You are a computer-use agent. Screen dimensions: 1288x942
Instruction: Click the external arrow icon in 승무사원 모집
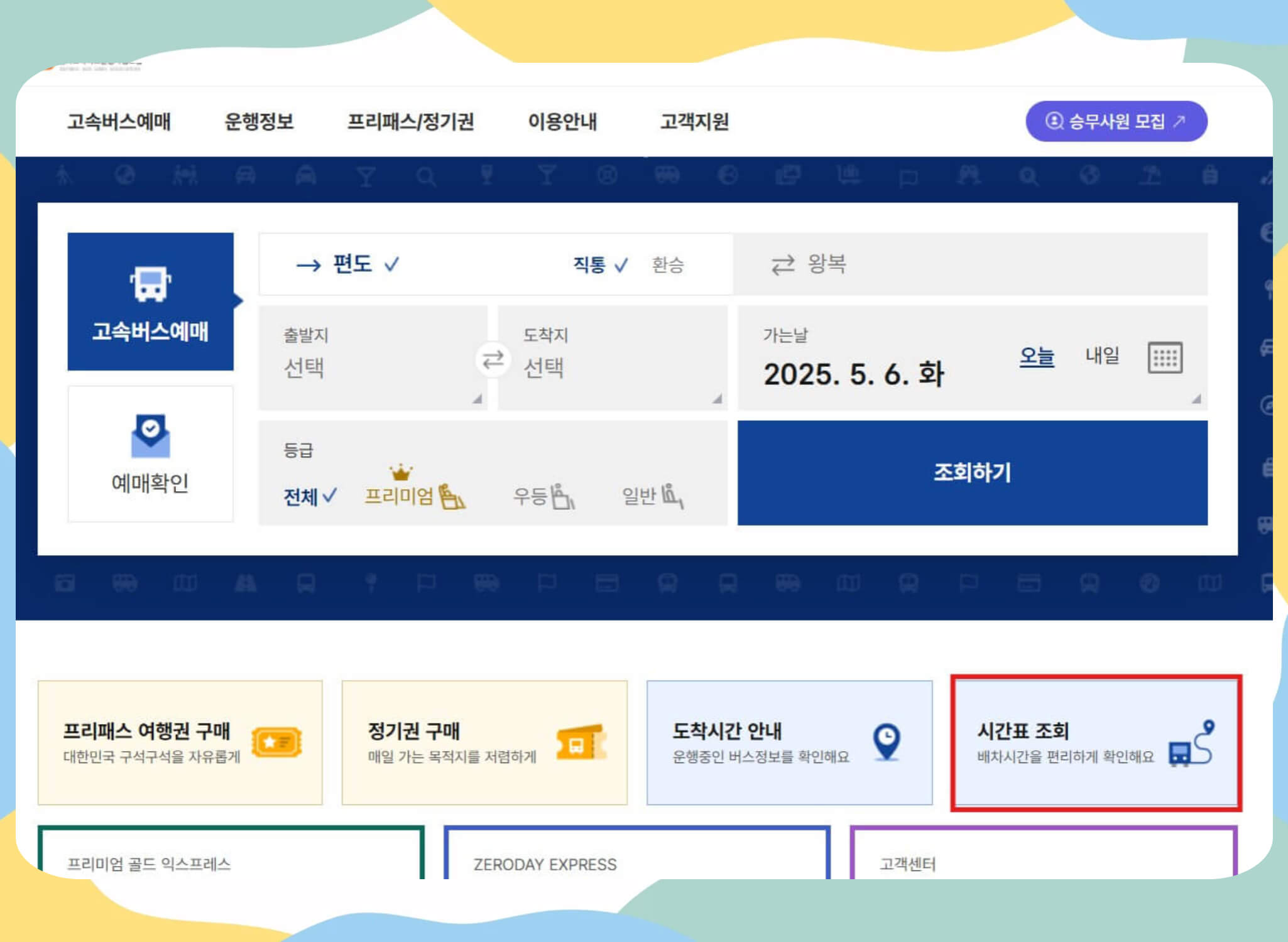coord(1179,121)
